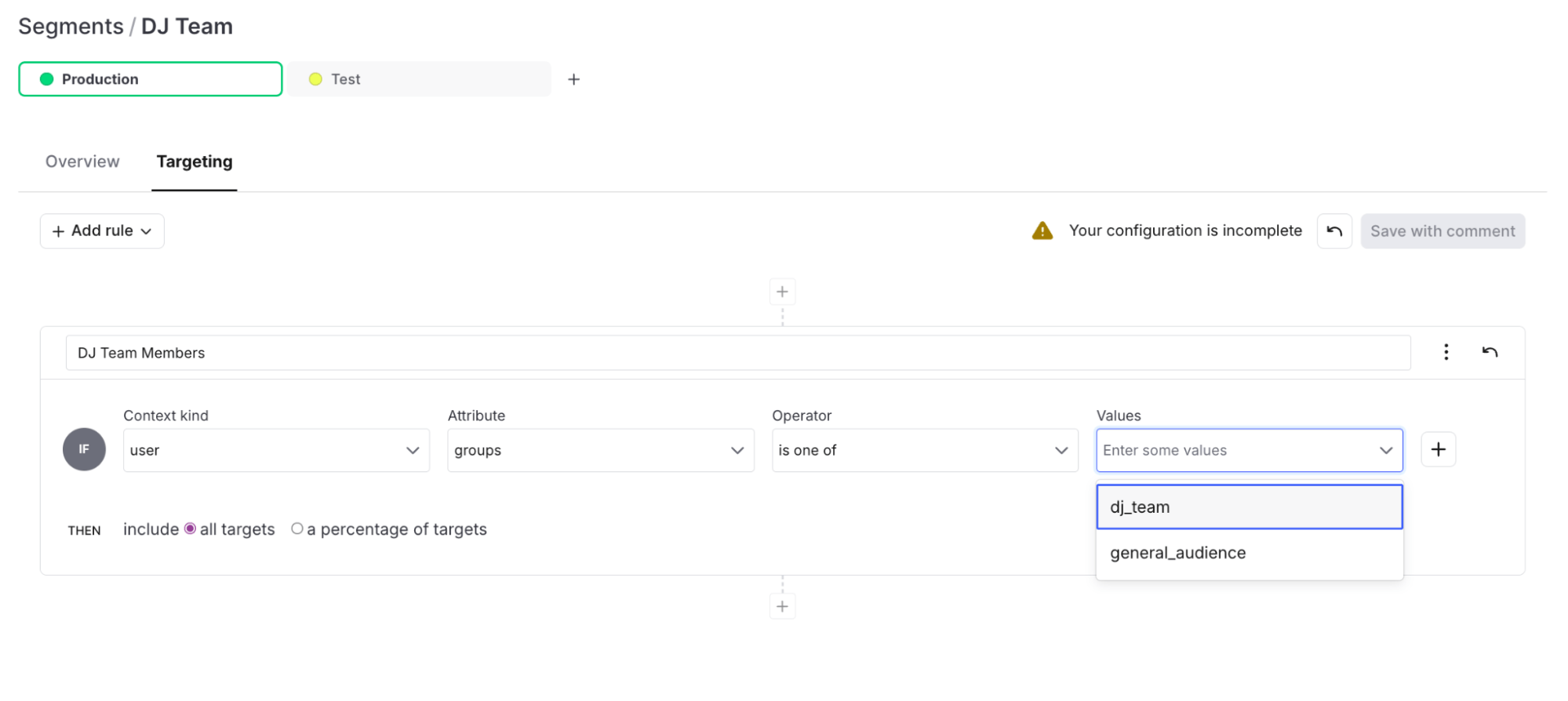
Task: Click the plus icon to add environment
Action: pos(573,79)
